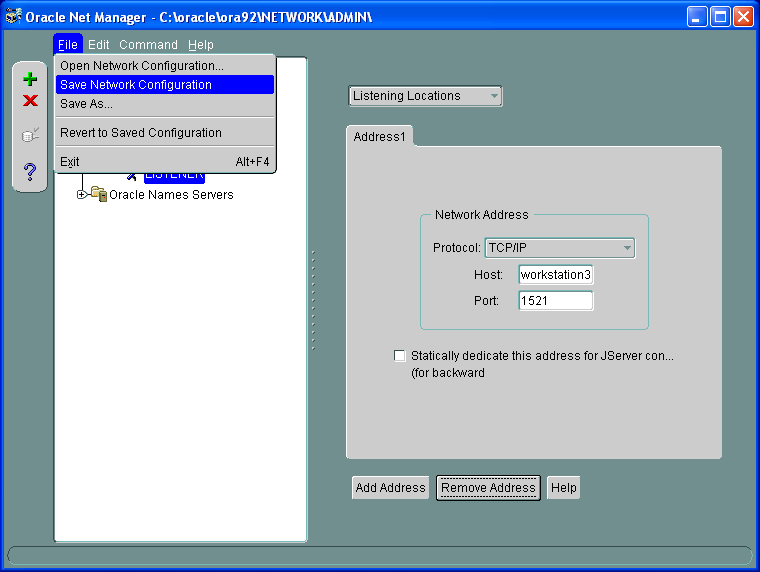Click the Add Address button
Viewport: 760px width, 572px height.
click(390, 488)
